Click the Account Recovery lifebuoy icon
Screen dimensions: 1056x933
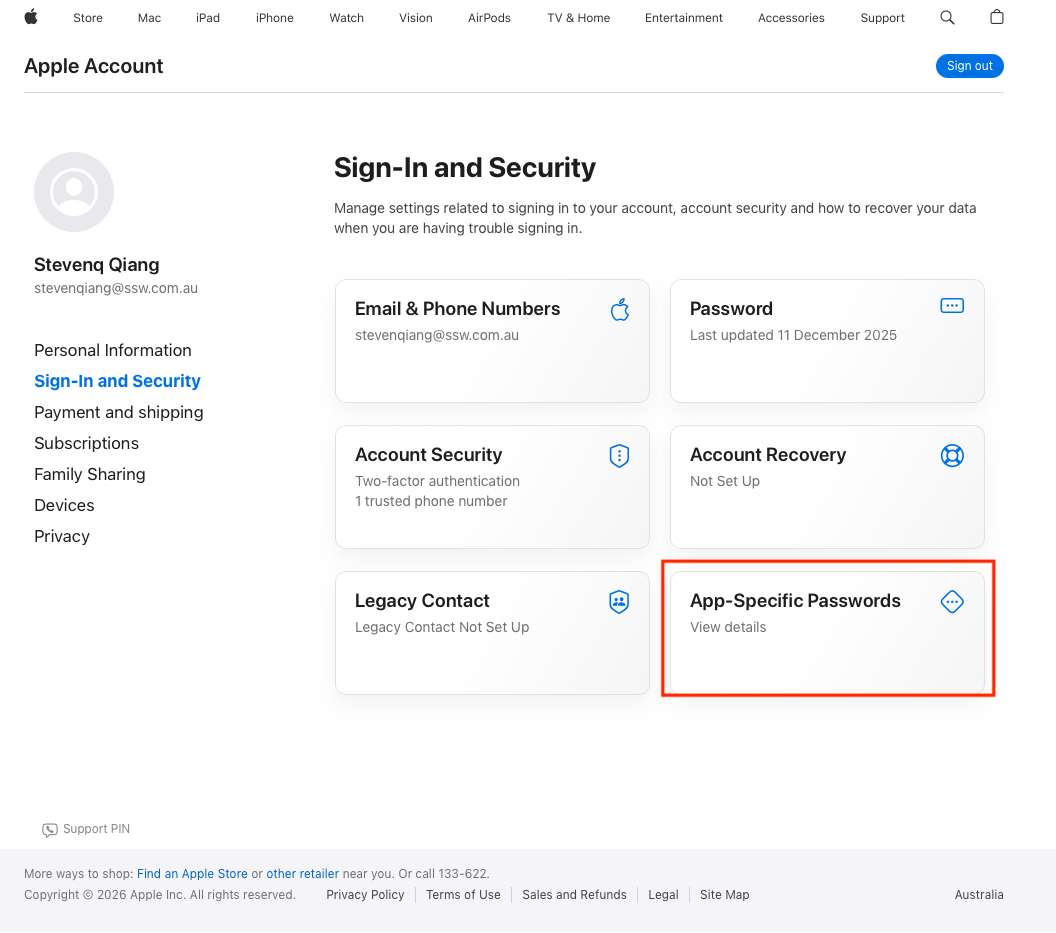click(952, 456)
